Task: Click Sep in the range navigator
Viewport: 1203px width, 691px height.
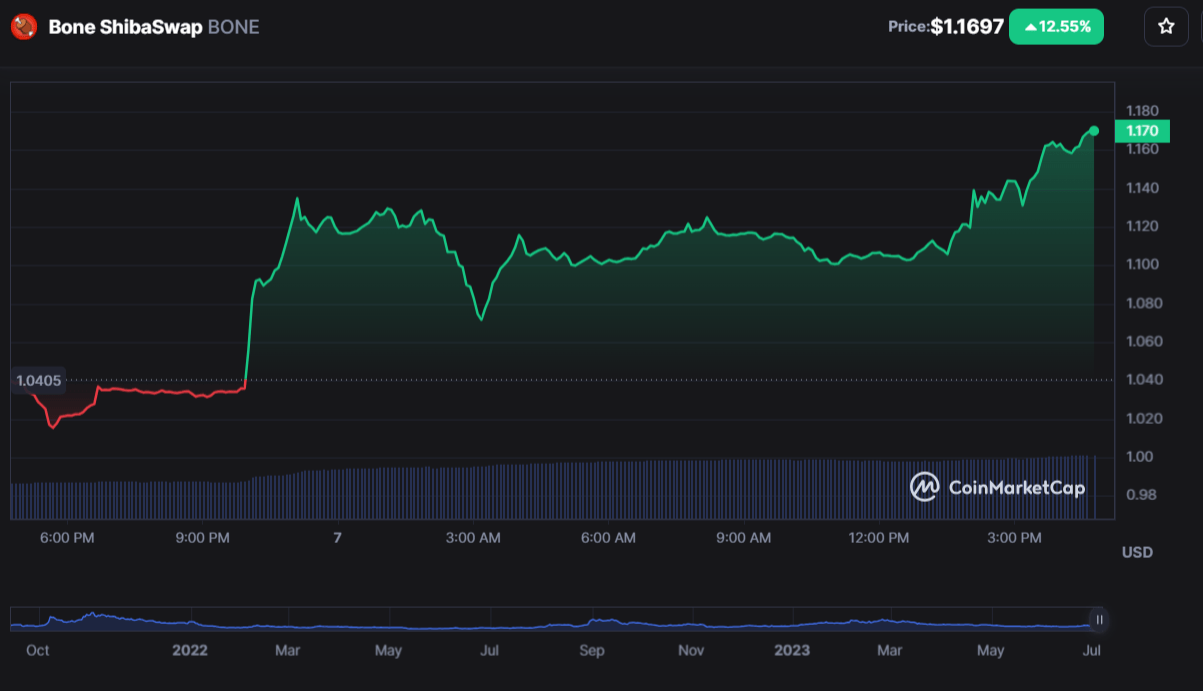Action: pyautogui.click(x=592, y=650)
